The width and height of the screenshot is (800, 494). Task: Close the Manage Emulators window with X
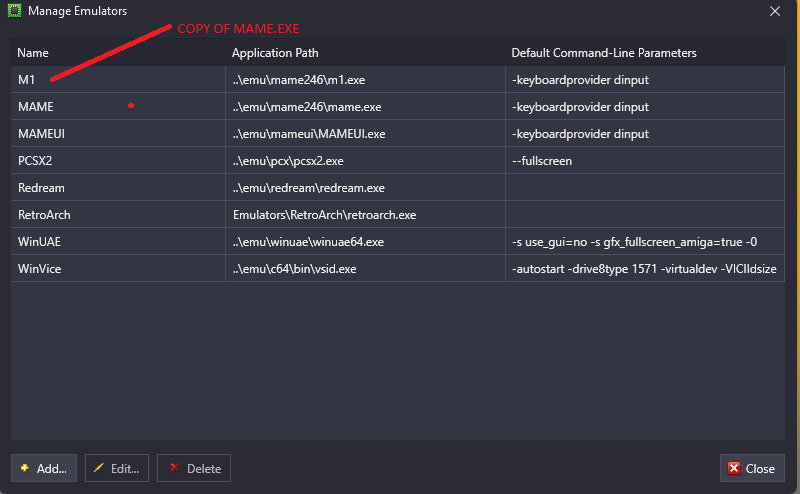click(774, 11)
